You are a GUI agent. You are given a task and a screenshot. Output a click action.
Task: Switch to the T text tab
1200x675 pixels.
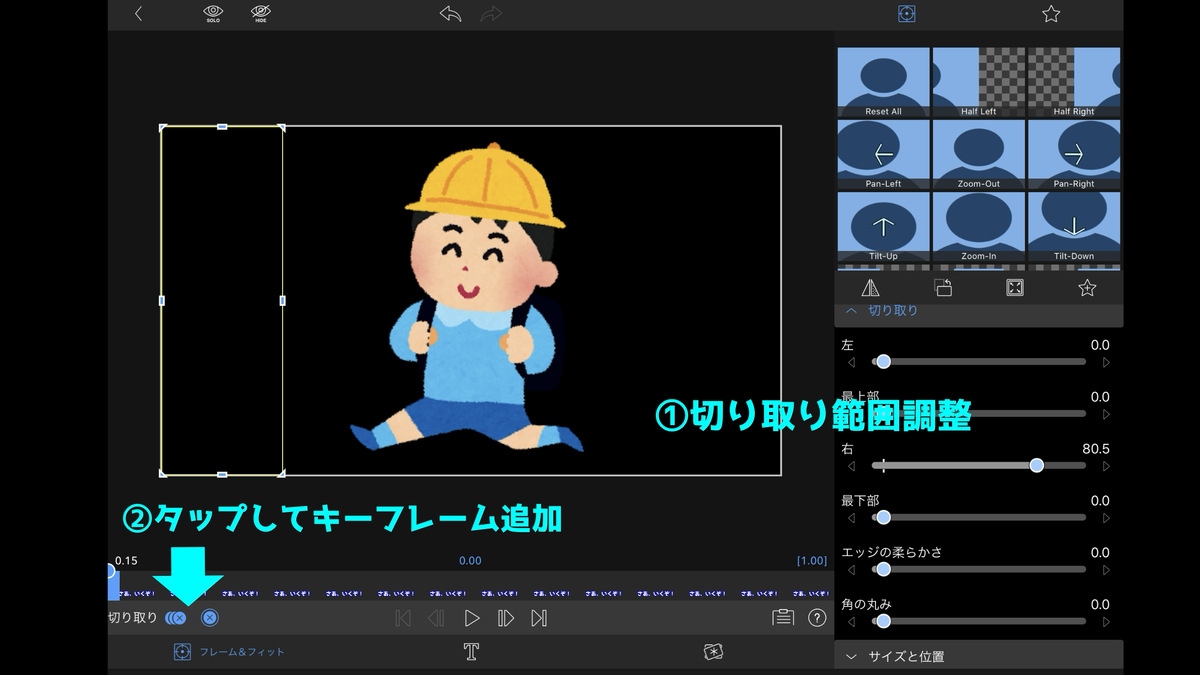click(470, 651)
